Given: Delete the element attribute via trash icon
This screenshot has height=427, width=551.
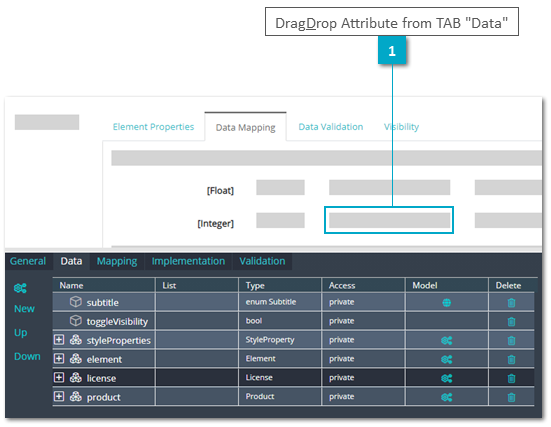Looking at the screenshot, I should 512,360.
